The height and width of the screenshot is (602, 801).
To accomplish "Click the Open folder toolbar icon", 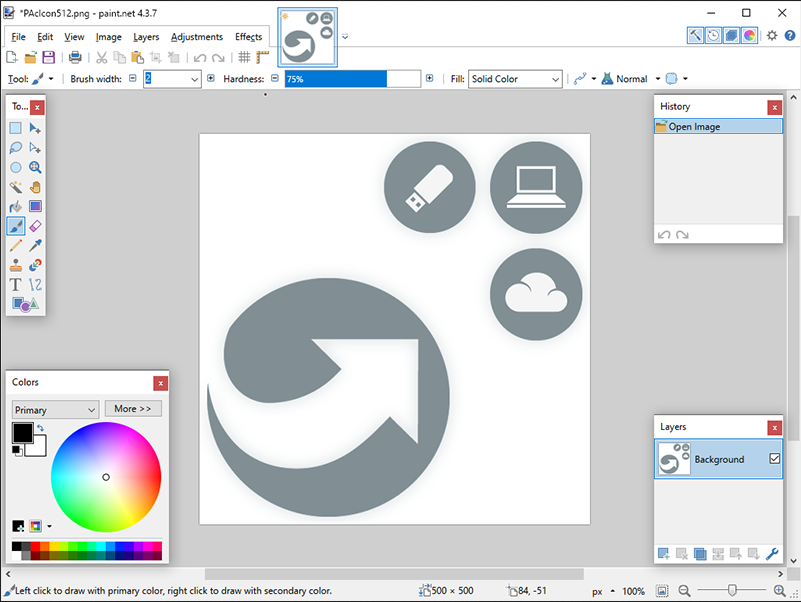I will 31,57.
